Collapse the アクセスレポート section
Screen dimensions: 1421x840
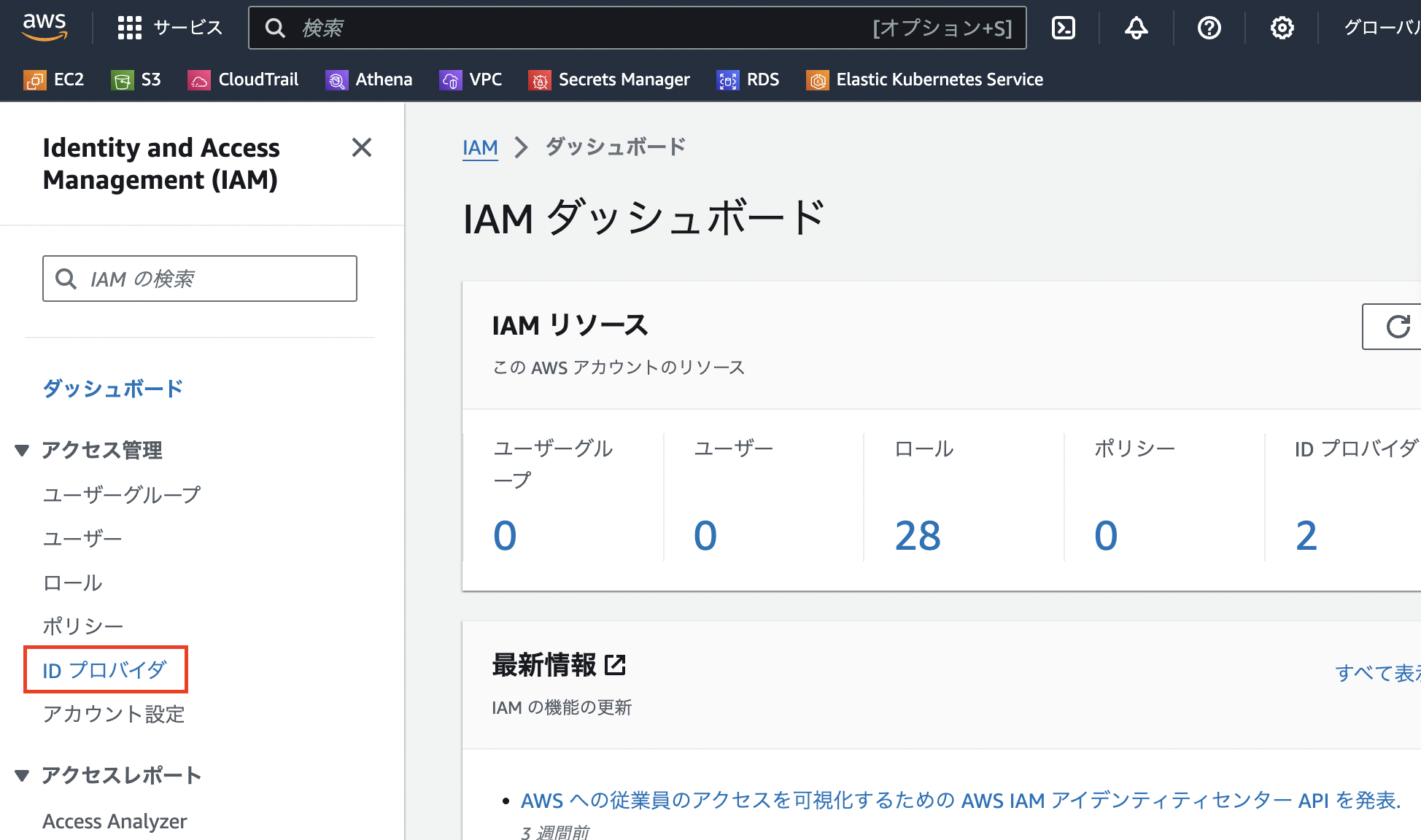click(x=22, y=775)
